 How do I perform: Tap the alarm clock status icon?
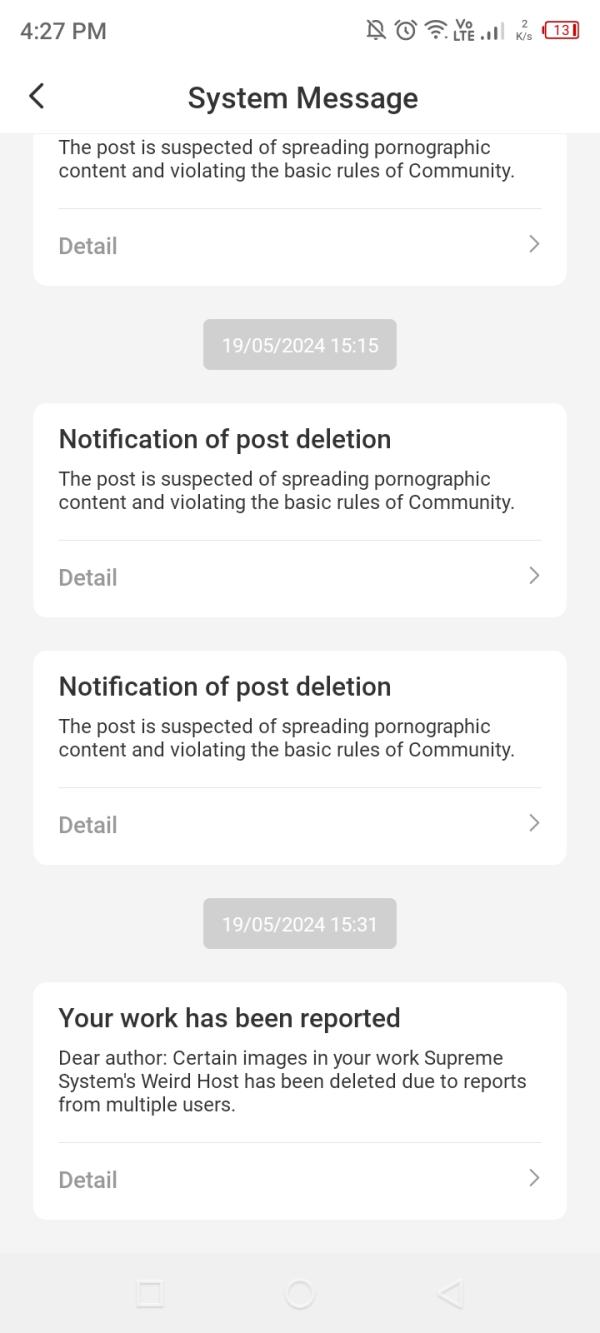tap(405, 31)
